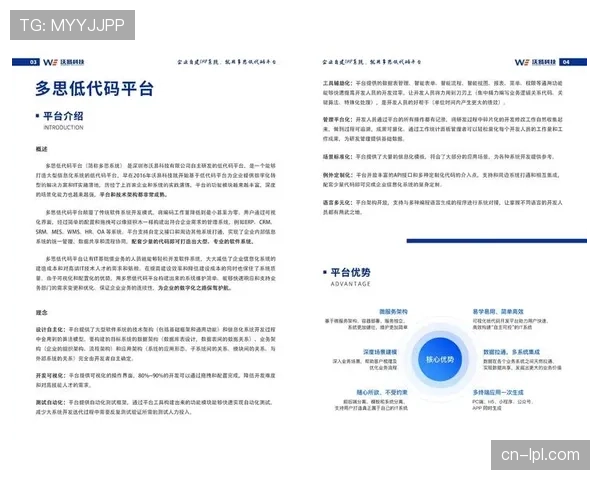This screenshot has width=600, height=480.
Task: Click the 例外定制化 bold label
Action: click(338, 175)
